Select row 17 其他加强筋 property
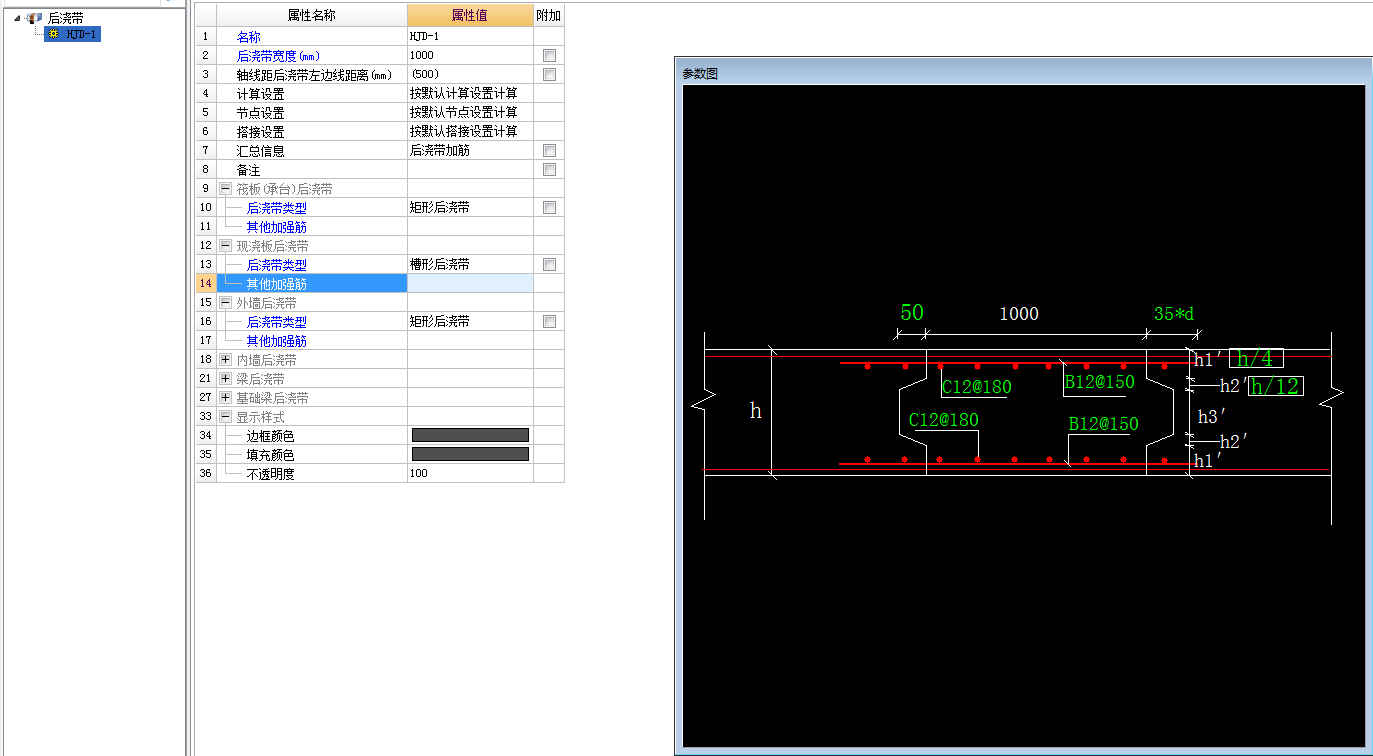This screenshot has width=1373, height=756. point(277,341)
